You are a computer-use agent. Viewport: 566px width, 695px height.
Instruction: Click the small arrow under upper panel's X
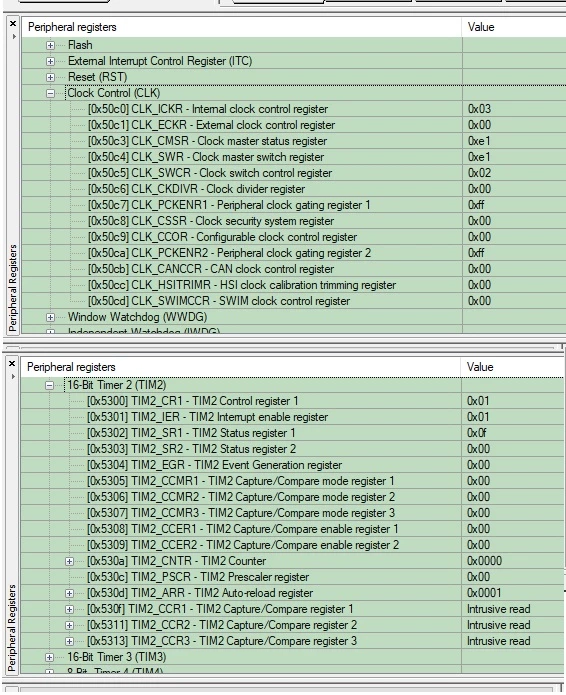[x=14, y=36]
